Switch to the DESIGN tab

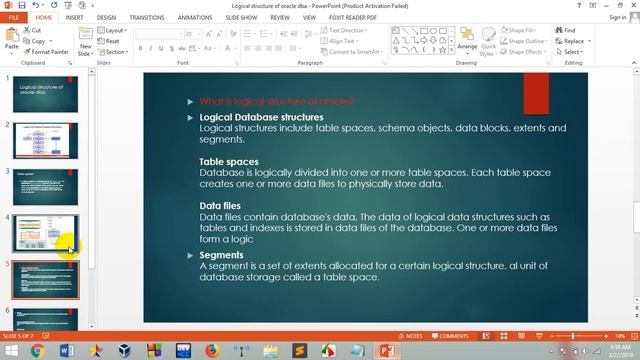point(107,18)
